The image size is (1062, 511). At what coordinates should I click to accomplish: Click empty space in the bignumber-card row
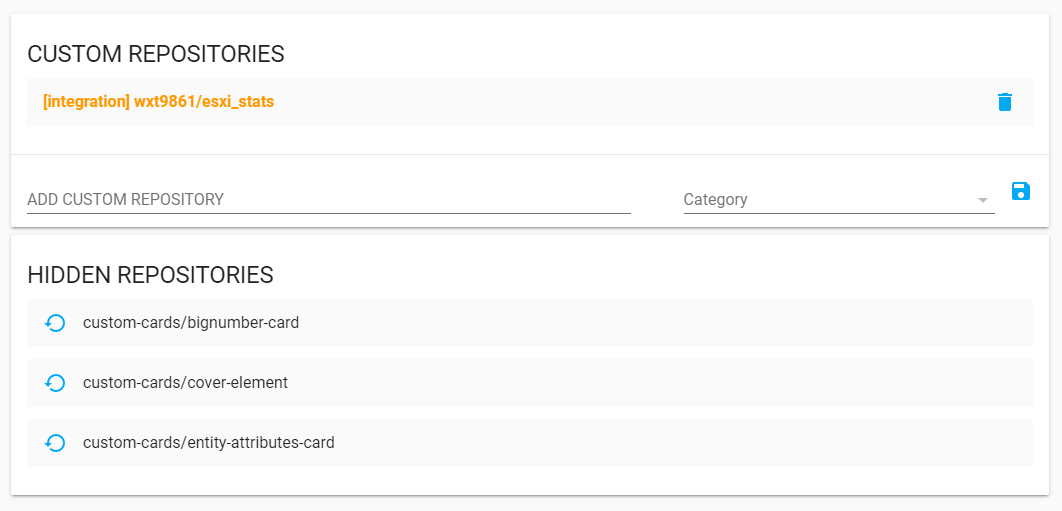pos(660,323)
